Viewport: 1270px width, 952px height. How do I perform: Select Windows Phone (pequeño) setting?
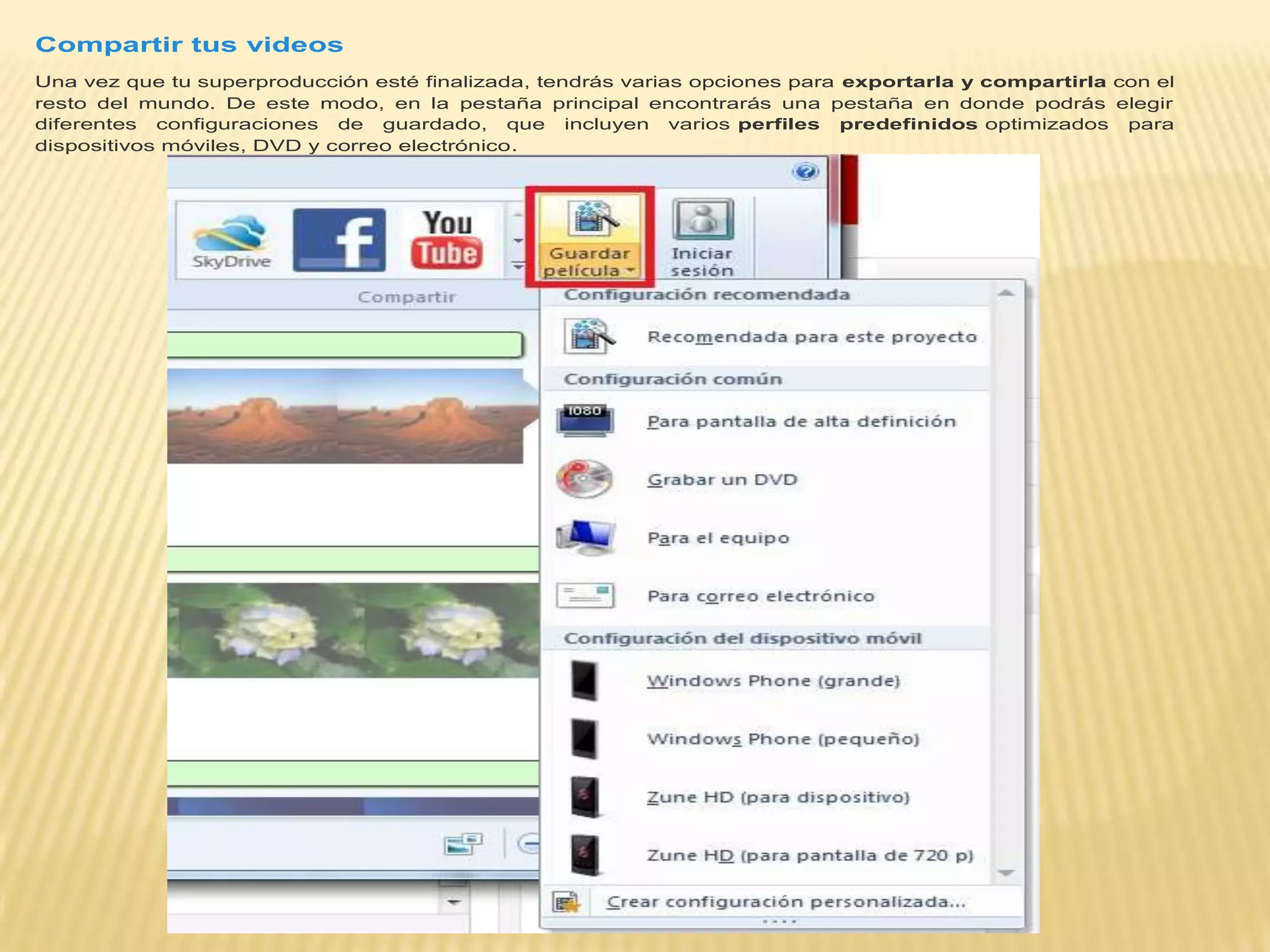765,739
